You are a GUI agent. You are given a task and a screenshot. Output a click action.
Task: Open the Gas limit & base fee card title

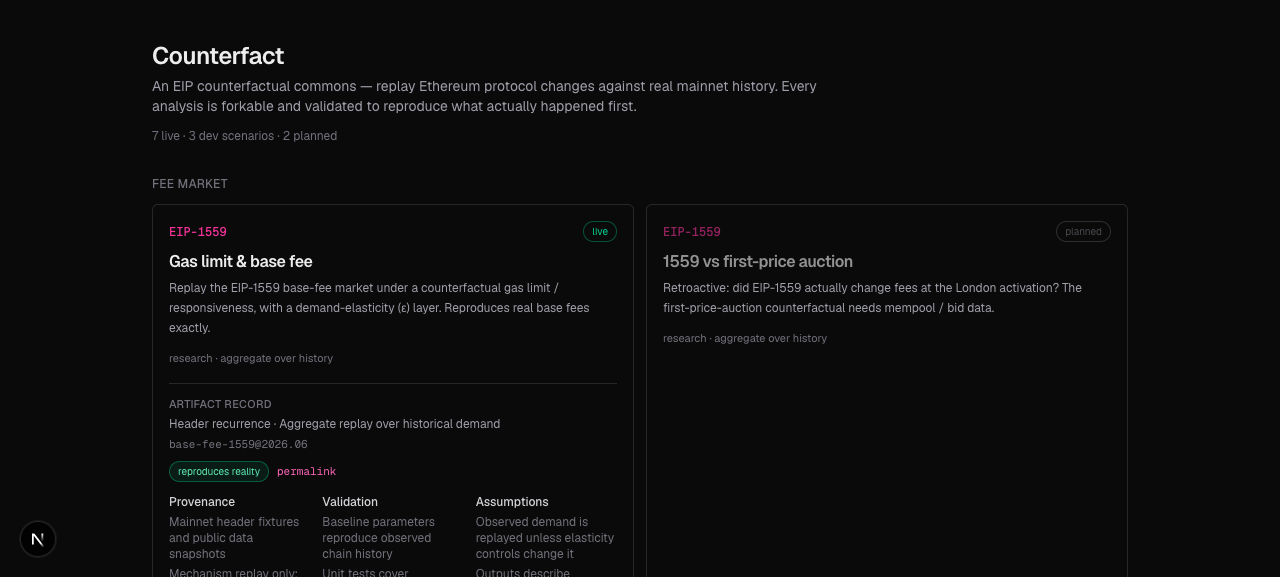tap(241, 262)
